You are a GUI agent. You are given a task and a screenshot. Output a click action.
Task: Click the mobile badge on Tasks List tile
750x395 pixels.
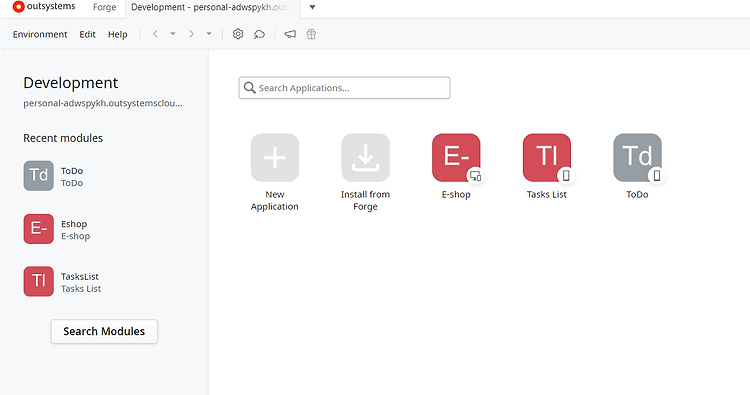[566, 176]
